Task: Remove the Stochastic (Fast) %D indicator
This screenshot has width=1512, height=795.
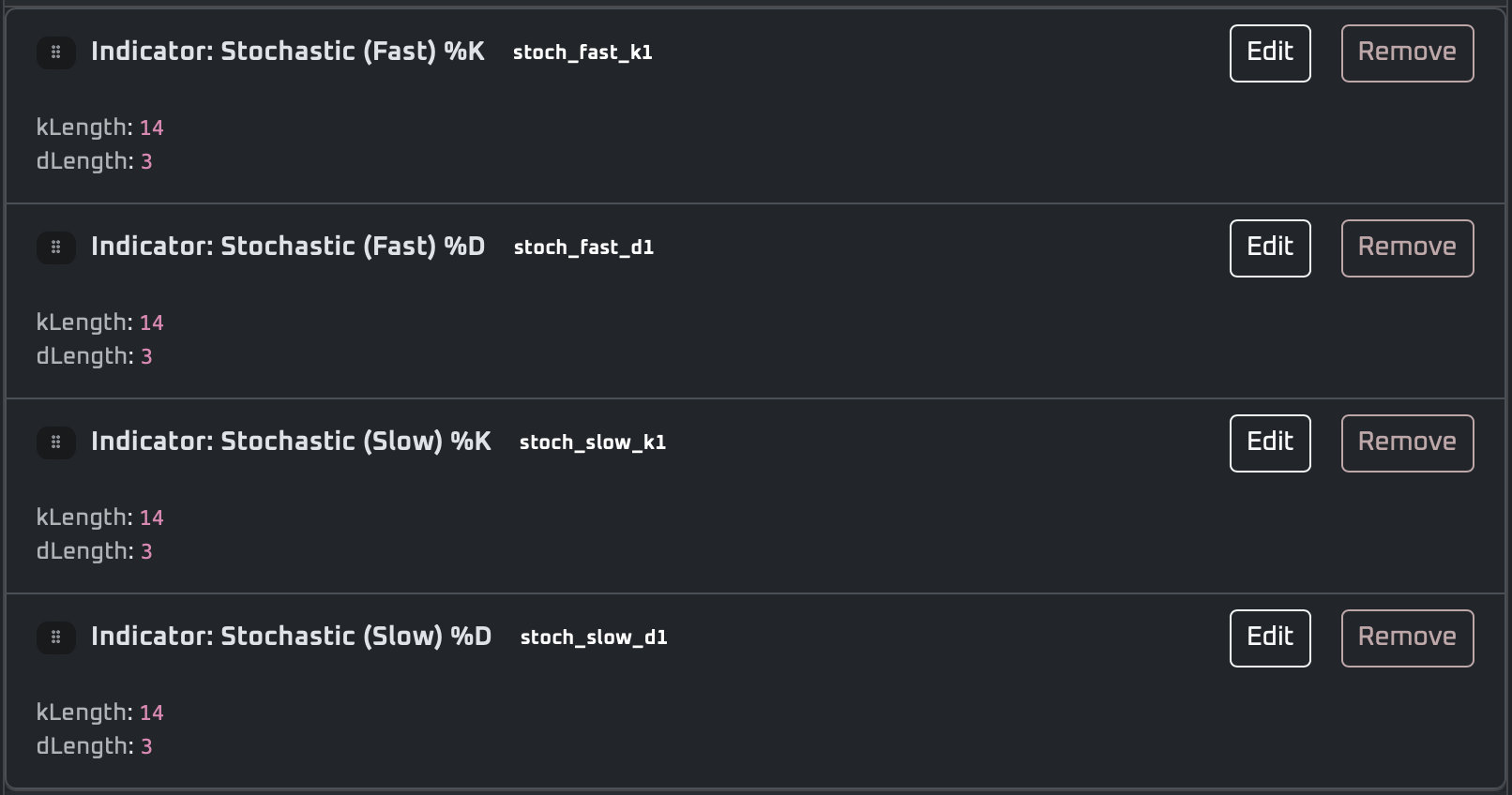Action: click(x=1407, y=248)
